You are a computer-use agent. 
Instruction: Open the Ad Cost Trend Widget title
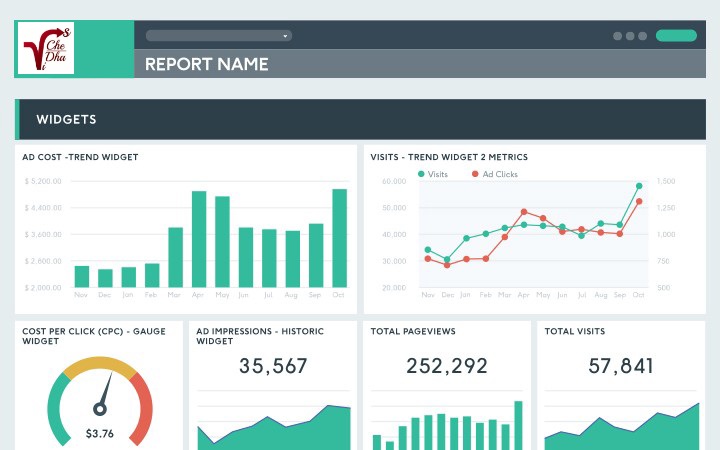pyautogui.click(x=80, y=157)
